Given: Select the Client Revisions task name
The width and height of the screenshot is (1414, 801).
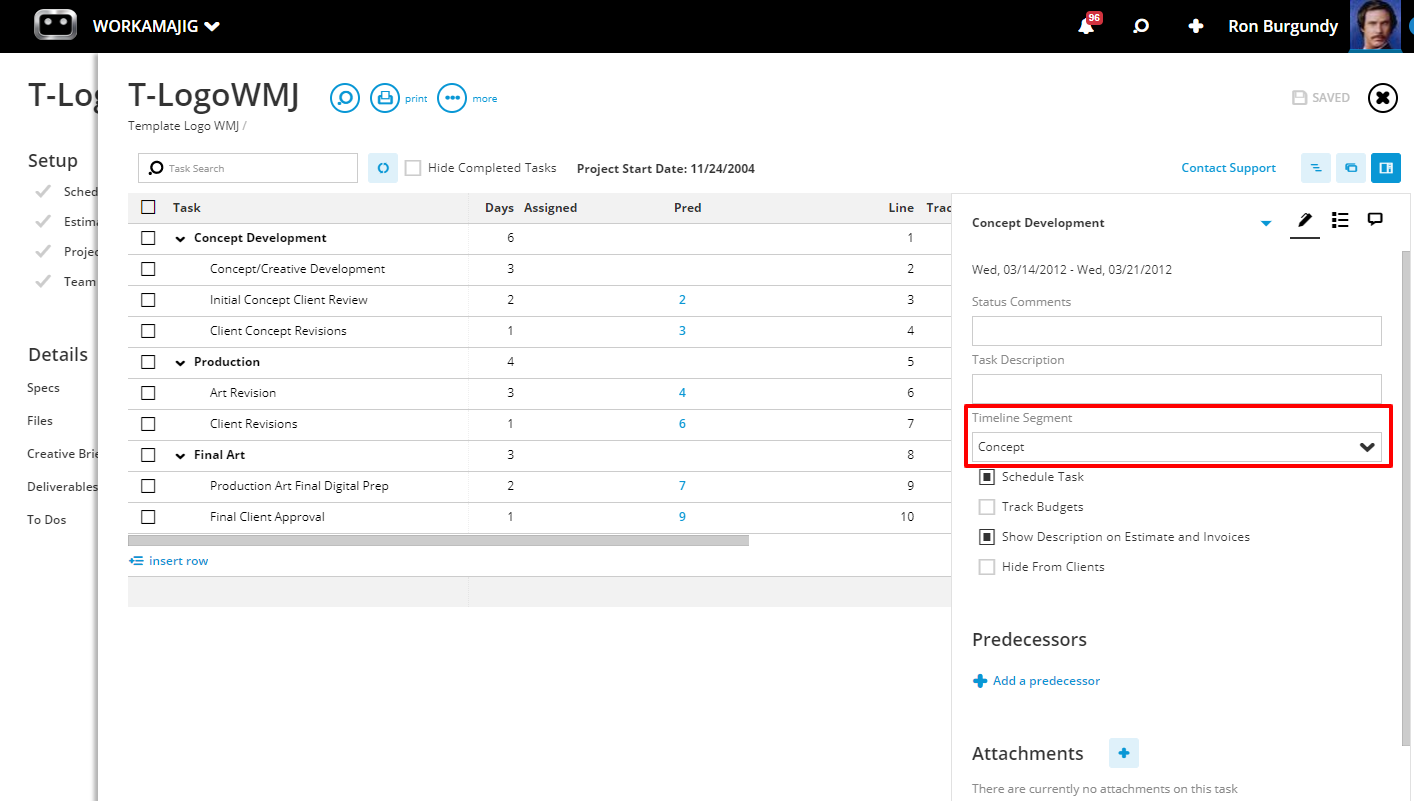Looking at the screenshot, I should pyautogui.click(x=253, y=424).
